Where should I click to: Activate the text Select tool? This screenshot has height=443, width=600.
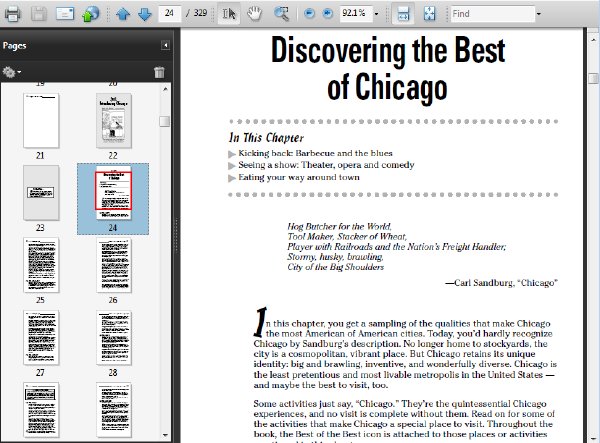pos(229,14)
